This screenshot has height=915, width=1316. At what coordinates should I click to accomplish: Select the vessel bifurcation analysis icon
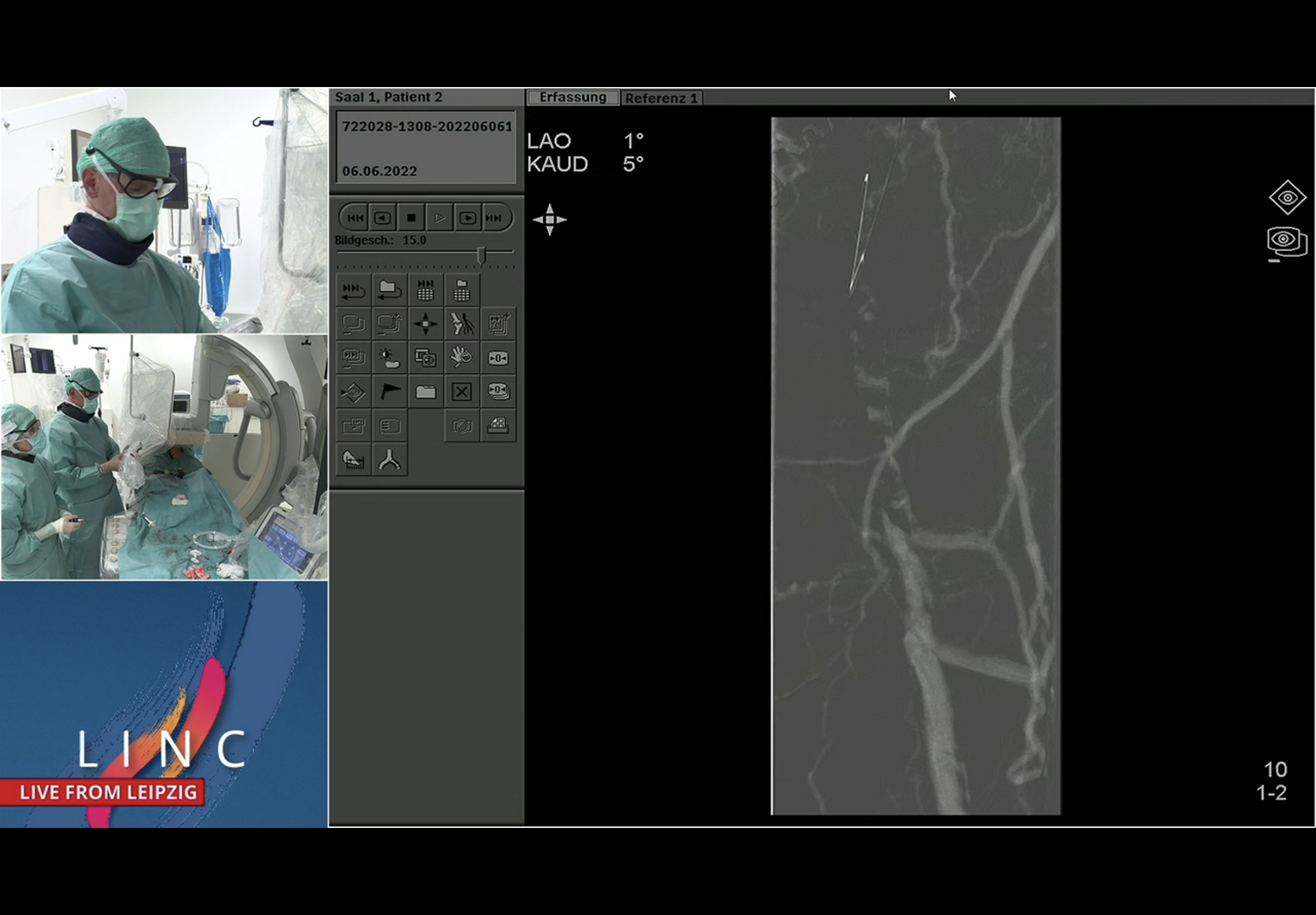click(390, 460)
